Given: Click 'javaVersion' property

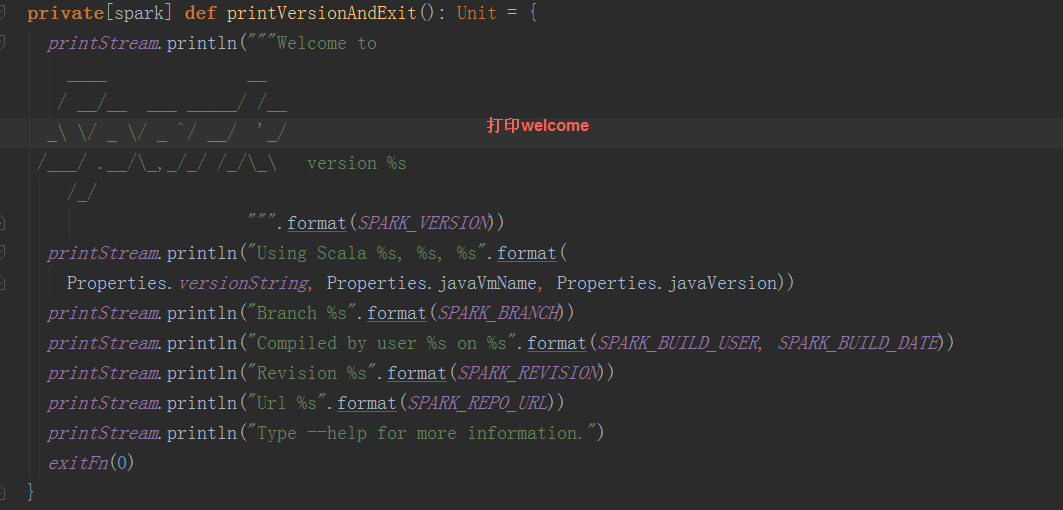Looking at the screenshot, I should click(x=721, y=283).
